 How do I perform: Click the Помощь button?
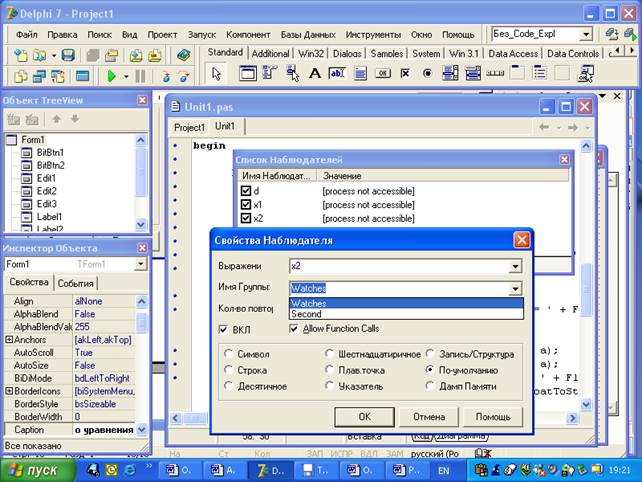coord(493,417)
